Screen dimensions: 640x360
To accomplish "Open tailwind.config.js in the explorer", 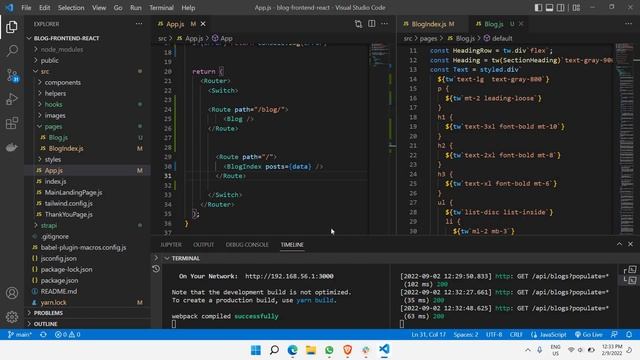I will click(87, 203).
